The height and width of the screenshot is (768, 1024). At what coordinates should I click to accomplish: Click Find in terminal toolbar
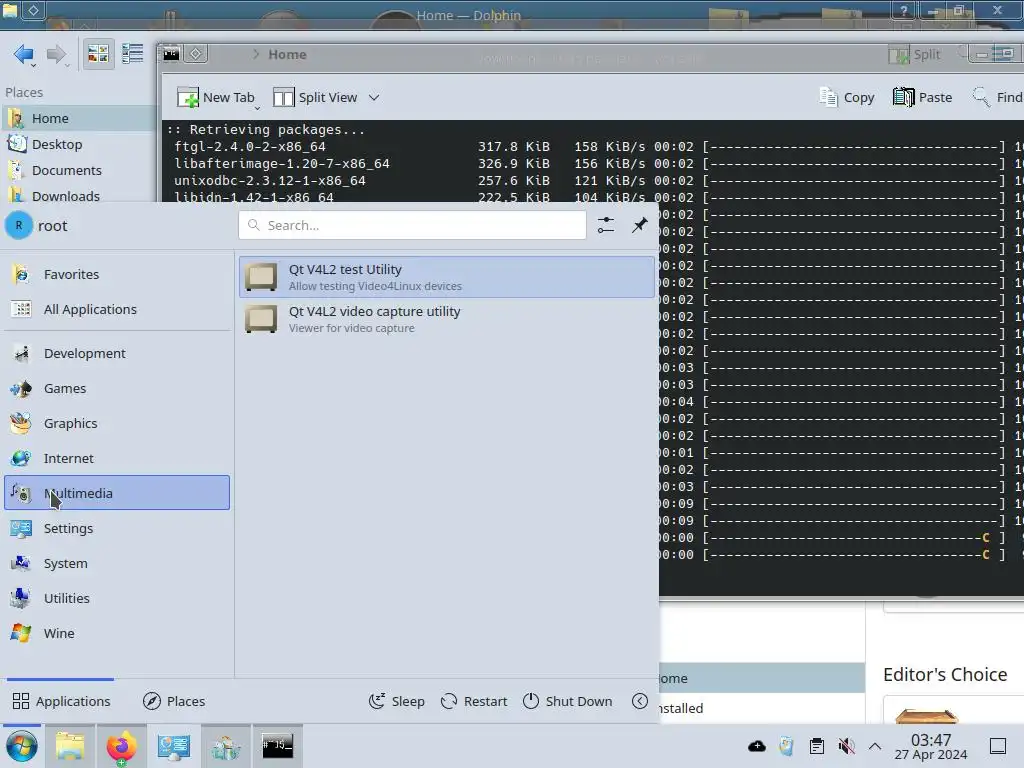click(x=997, y=97)
